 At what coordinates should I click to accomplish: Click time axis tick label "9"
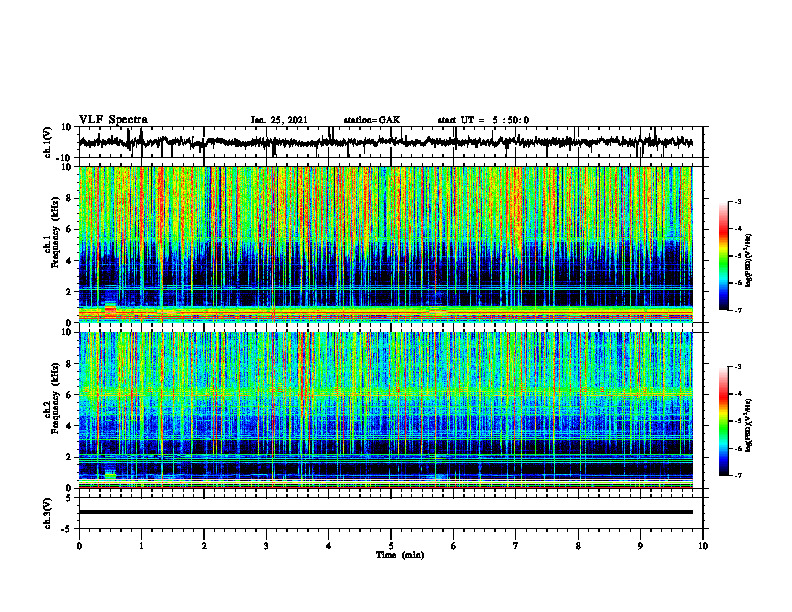640,546
